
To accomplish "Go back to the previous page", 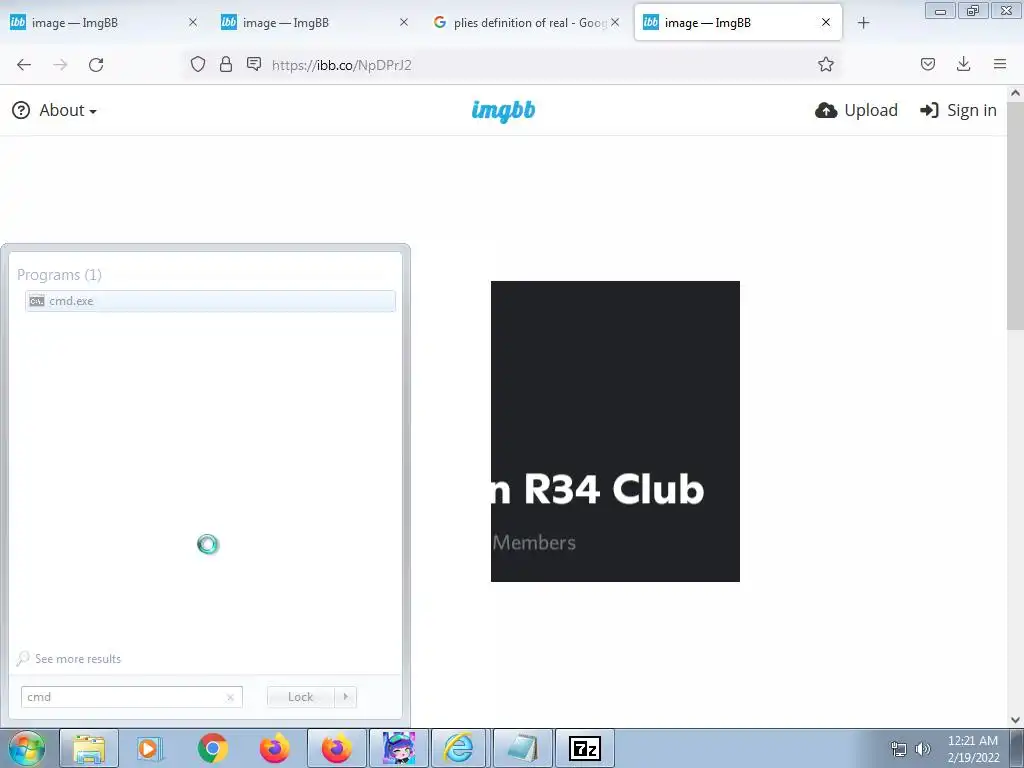I will tap(24, 65).
